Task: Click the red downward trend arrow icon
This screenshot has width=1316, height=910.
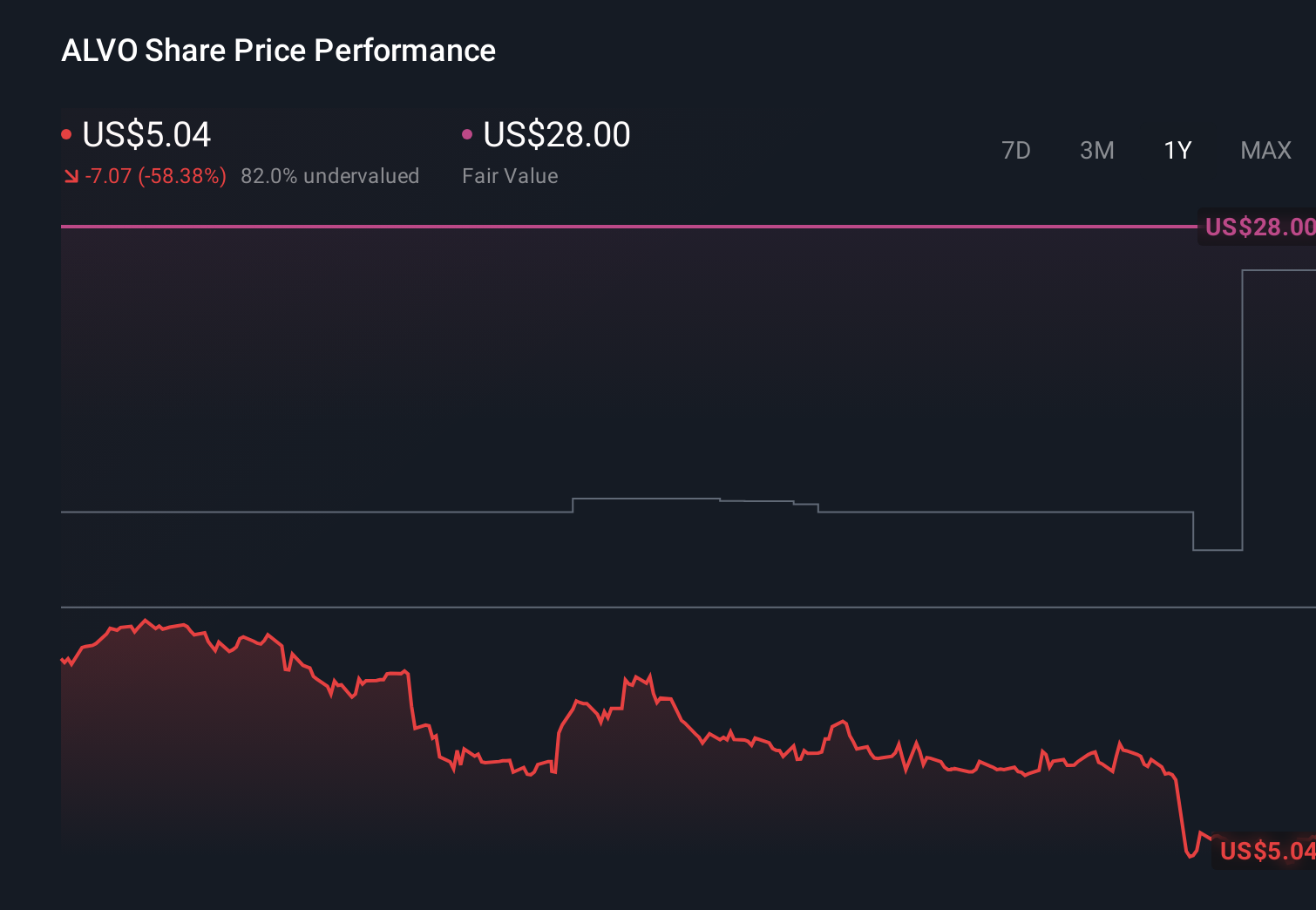Action: 71,176
